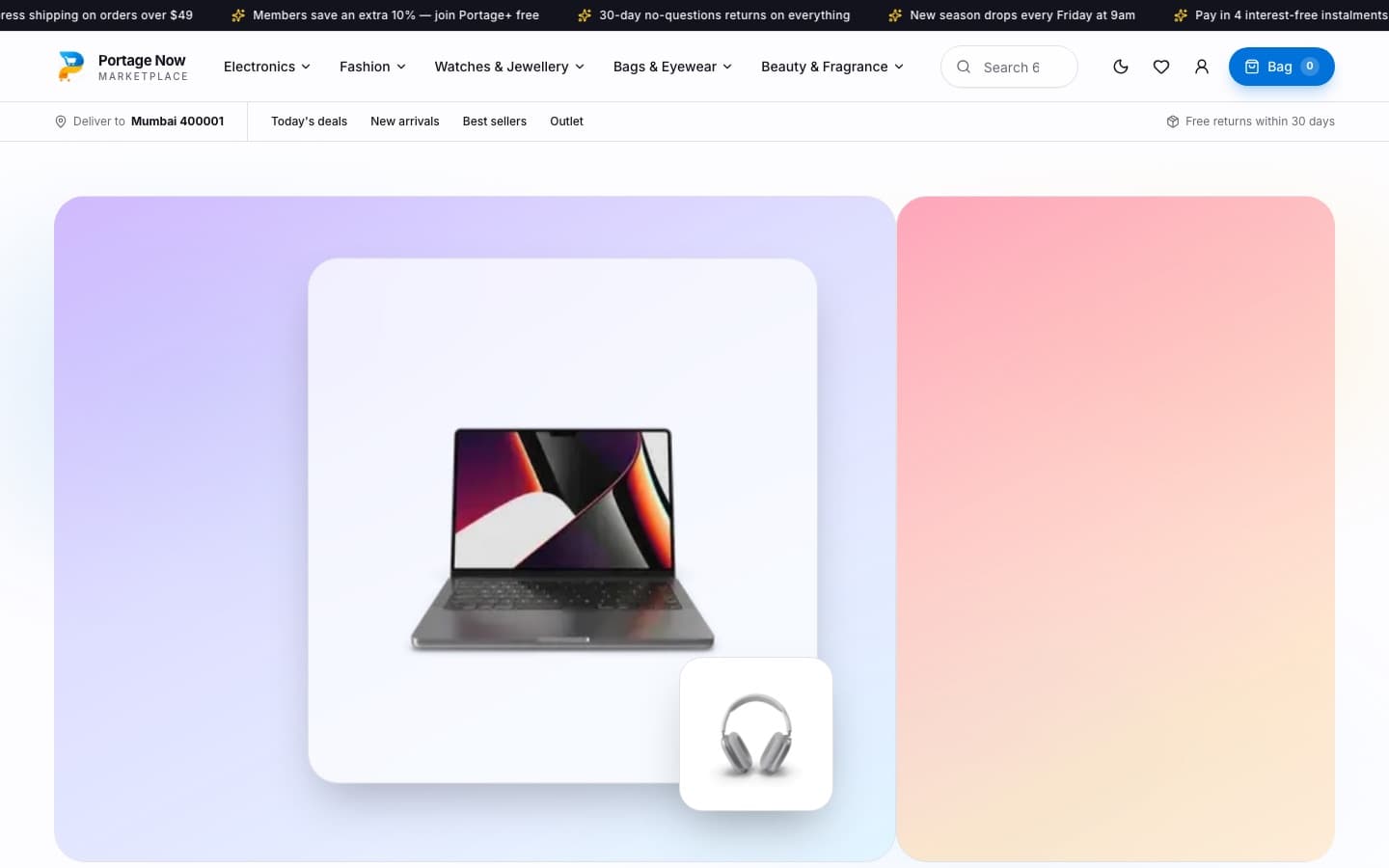Screen dimensions: 1389x868
Task: Go to New arrivals
Action: pos(405,122)
